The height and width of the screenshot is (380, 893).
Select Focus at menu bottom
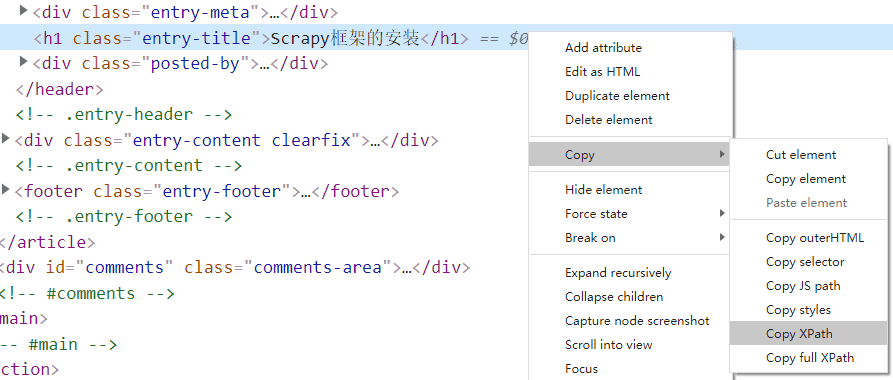[x=581, y=369]
